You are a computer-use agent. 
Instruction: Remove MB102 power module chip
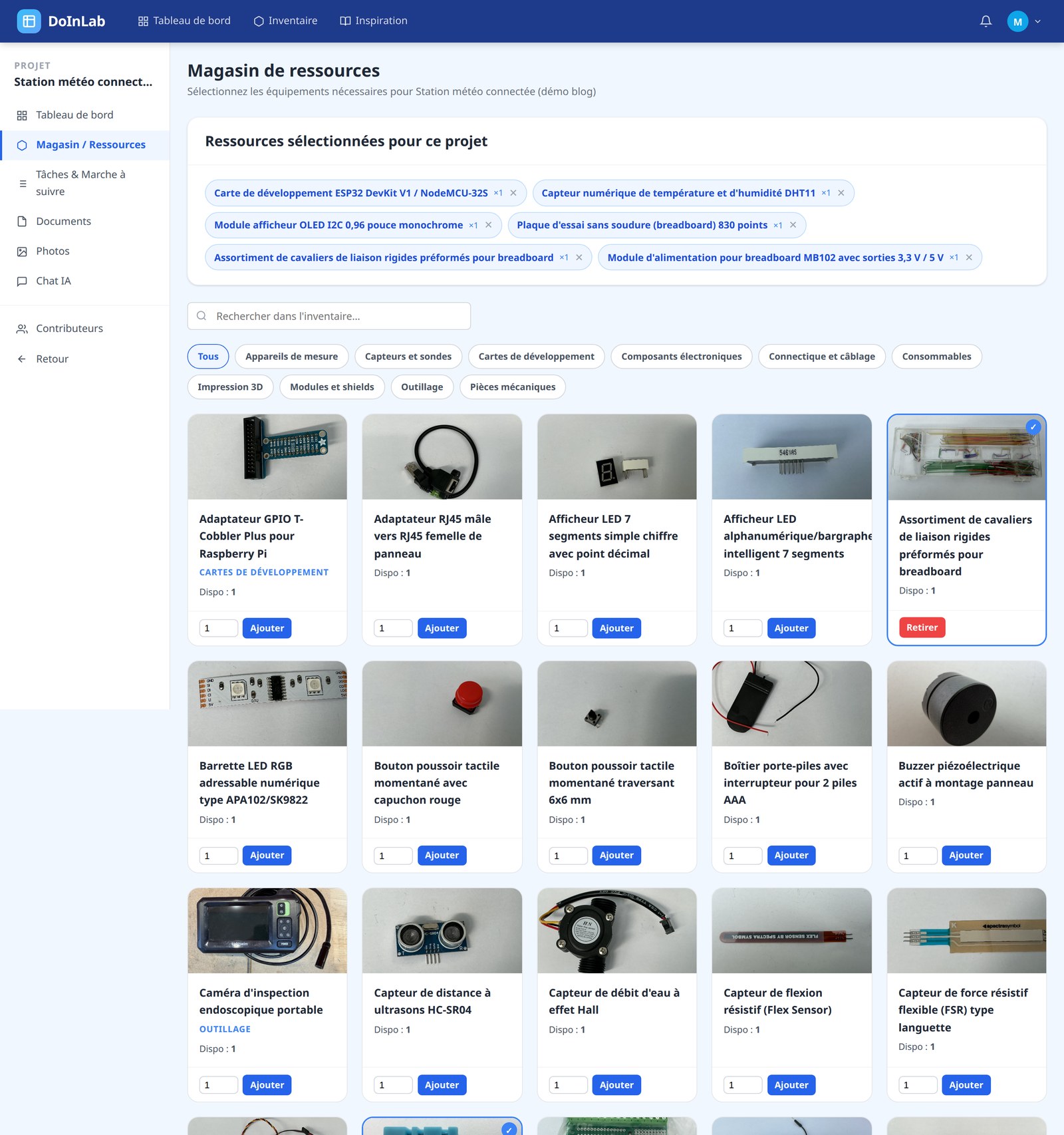pos(969,257)
